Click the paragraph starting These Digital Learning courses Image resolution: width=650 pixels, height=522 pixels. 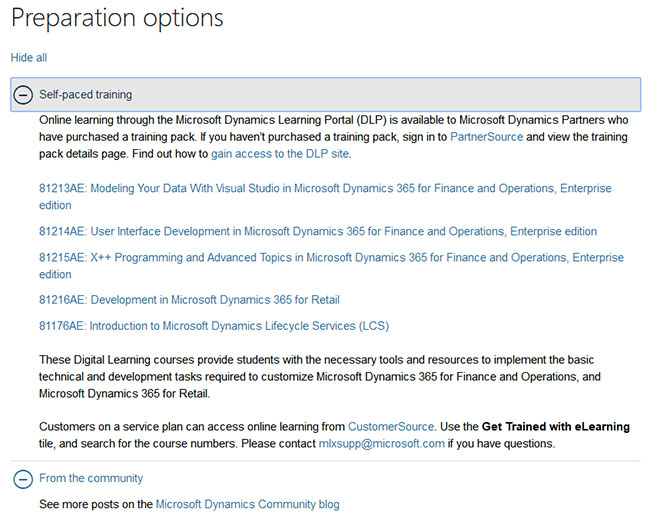[x=320, y=376]
